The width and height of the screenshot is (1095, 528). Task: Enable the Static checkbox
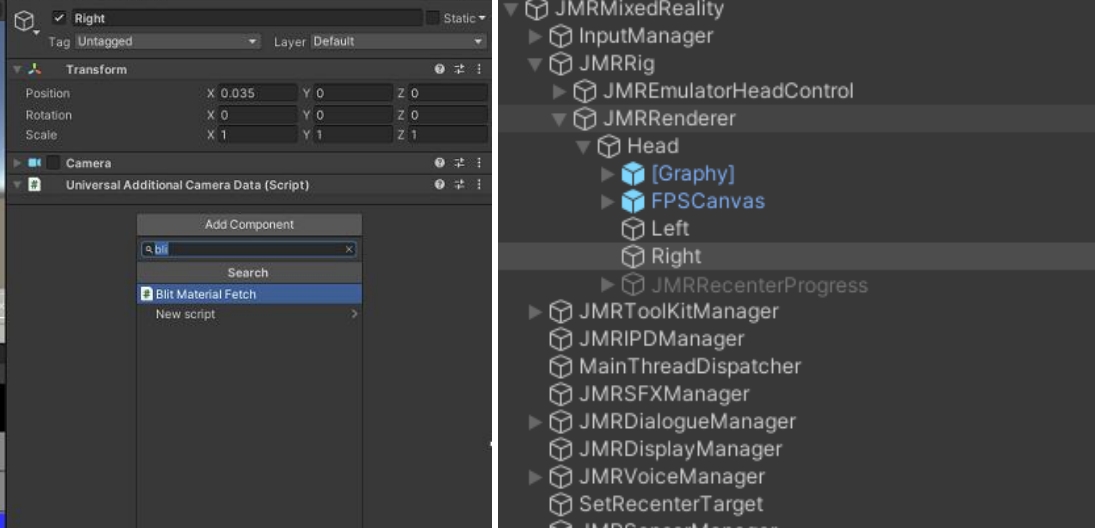tap(433, 18)
